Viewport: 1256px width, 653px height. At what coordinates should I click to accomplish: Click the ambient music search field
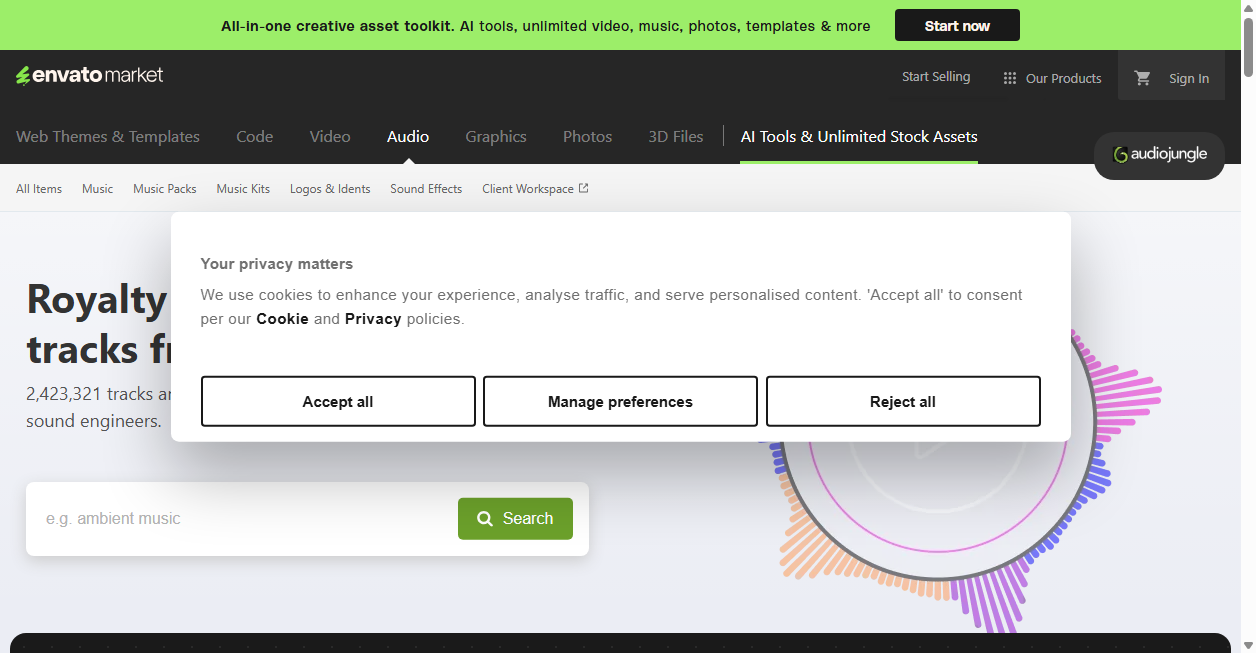pyautogui.click(x=242, y=519)
